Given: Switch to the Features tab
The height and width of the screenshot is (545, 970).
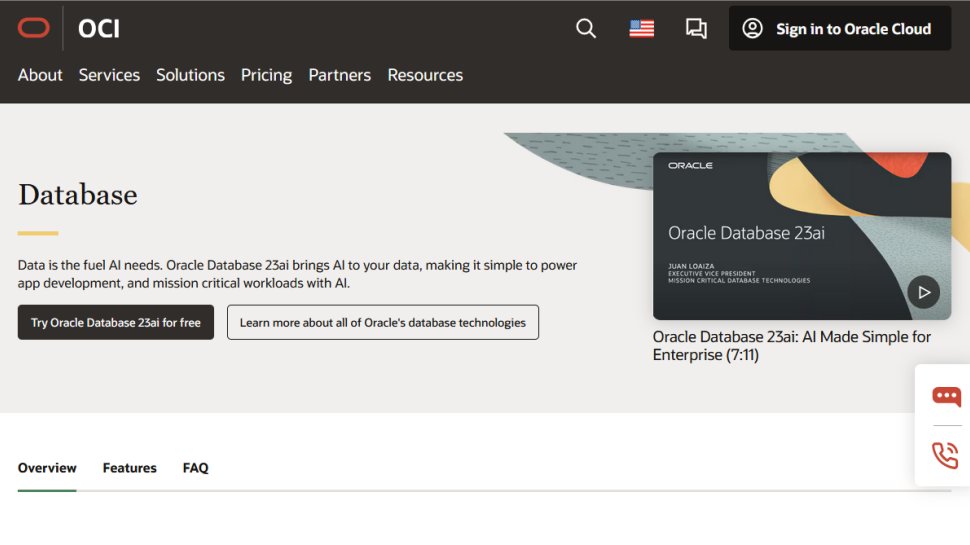Looking at the screenshot, I should click(130, 468).
